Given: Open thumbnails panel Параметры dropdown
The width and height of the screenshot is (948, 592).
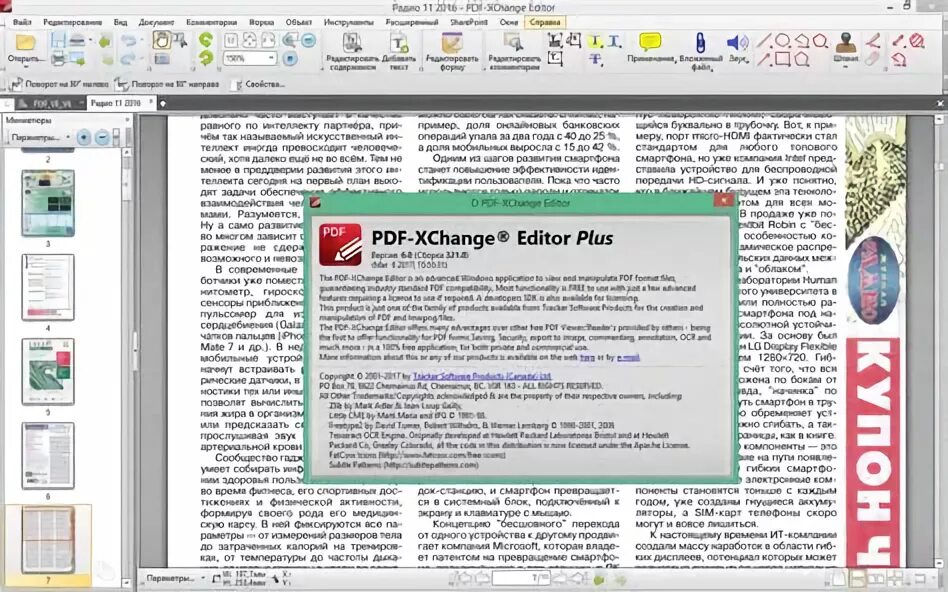Looking at the screenshot, I should pos(41,137).
